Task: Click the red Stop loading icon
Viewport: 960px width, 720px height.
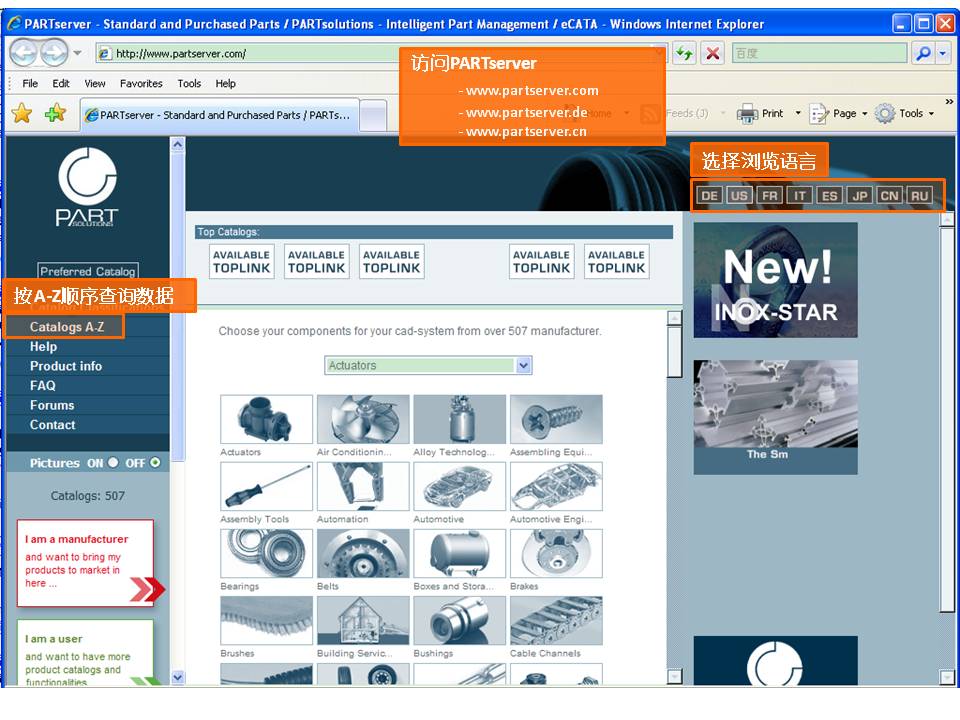Action: [713, 53]
